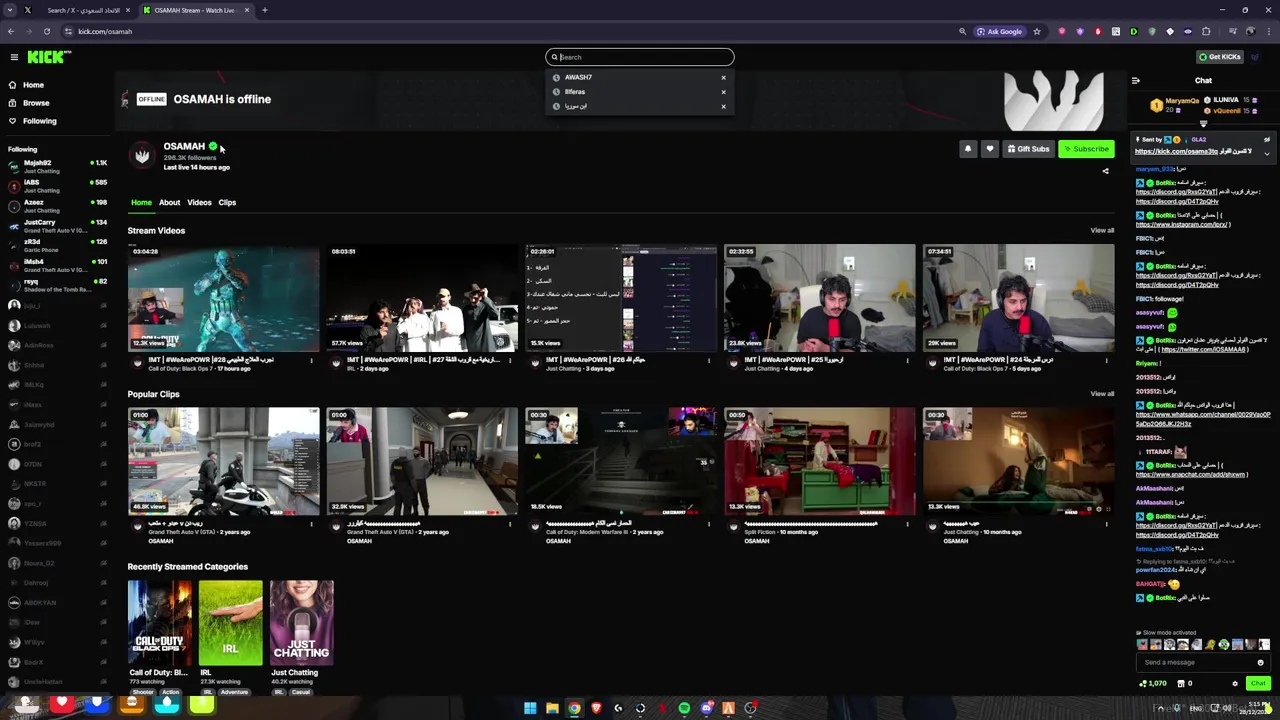This screenshot has height=720, width=1280.
Task: Open iMsh4 channel in Following list
Action: pyautogui.click(x=57, y=265)
